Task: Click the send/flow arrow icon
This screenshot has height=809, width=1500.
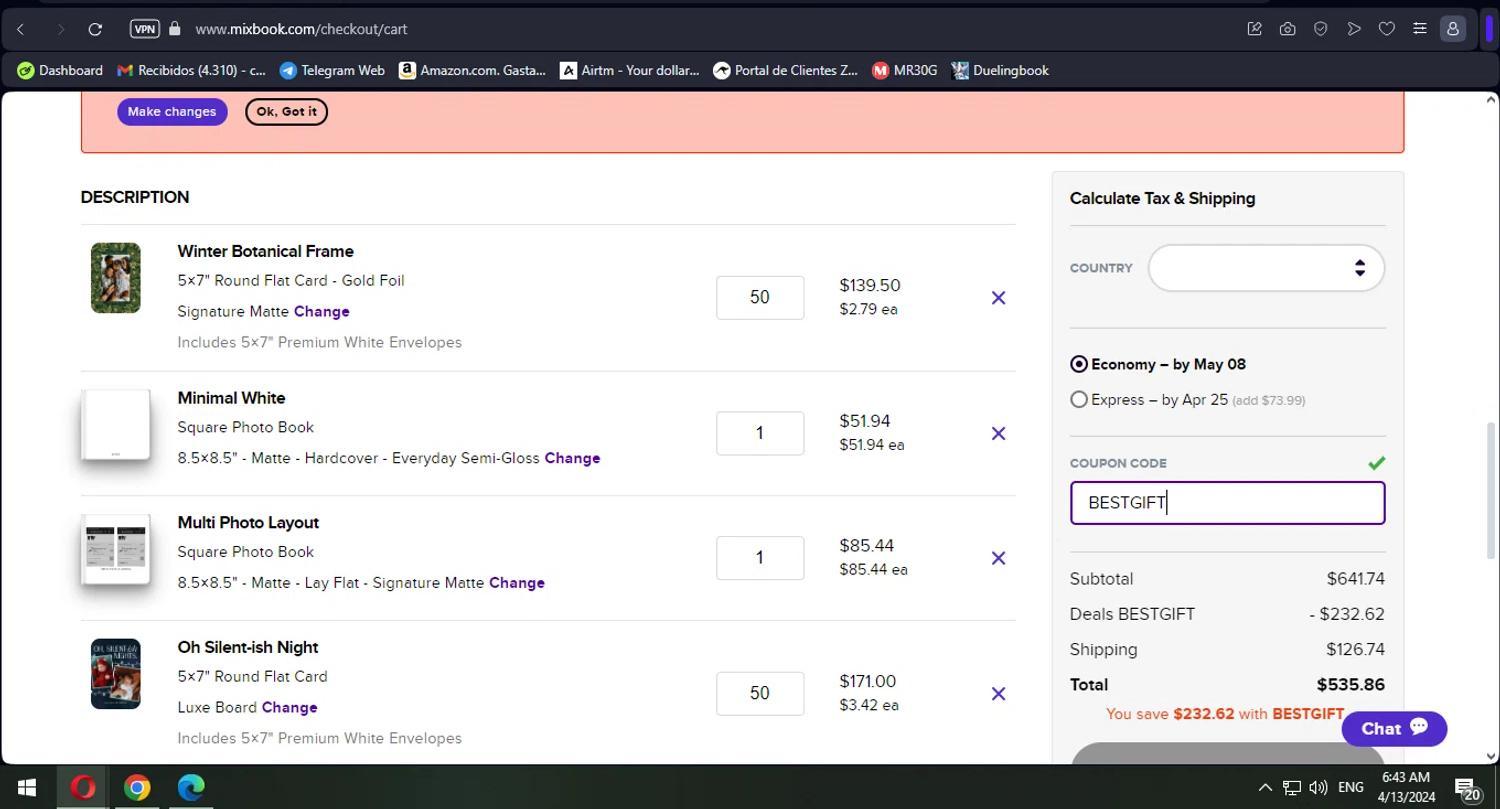Action: pyautogui.click(x=1353, y=29)
